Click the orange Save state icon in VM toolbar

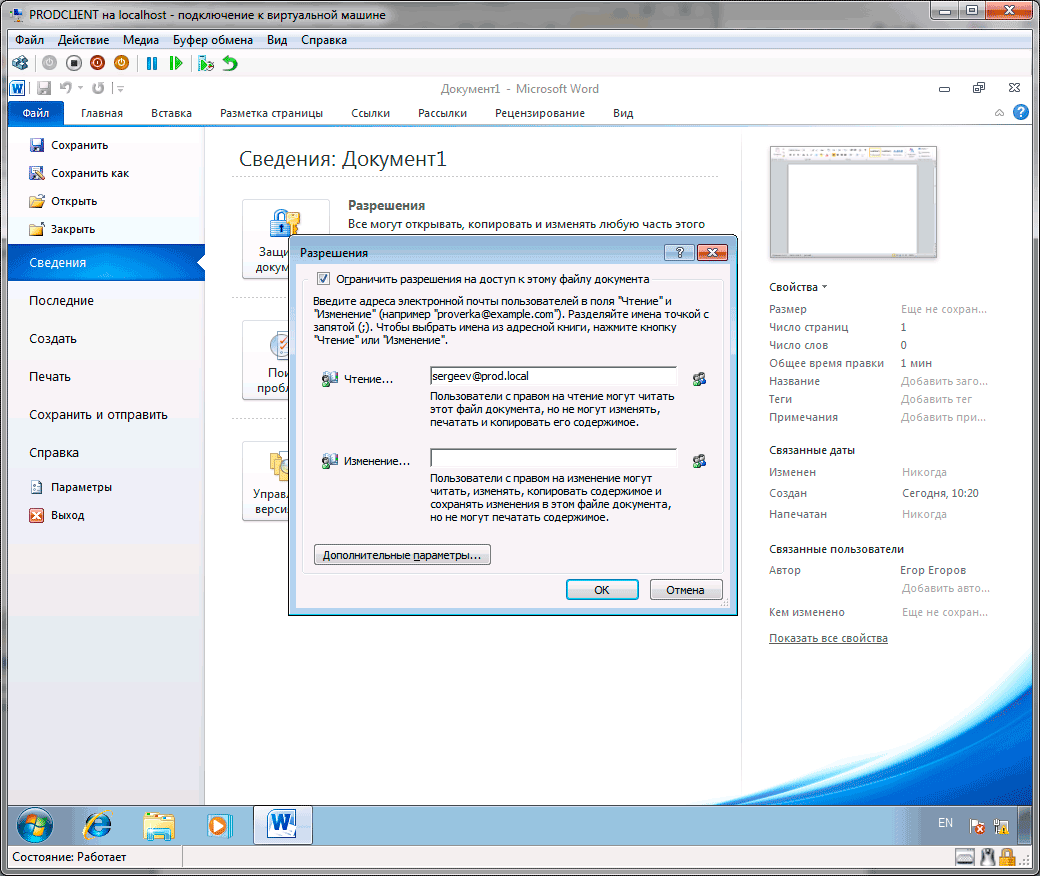pyautogui.click(x=121, y=63)
